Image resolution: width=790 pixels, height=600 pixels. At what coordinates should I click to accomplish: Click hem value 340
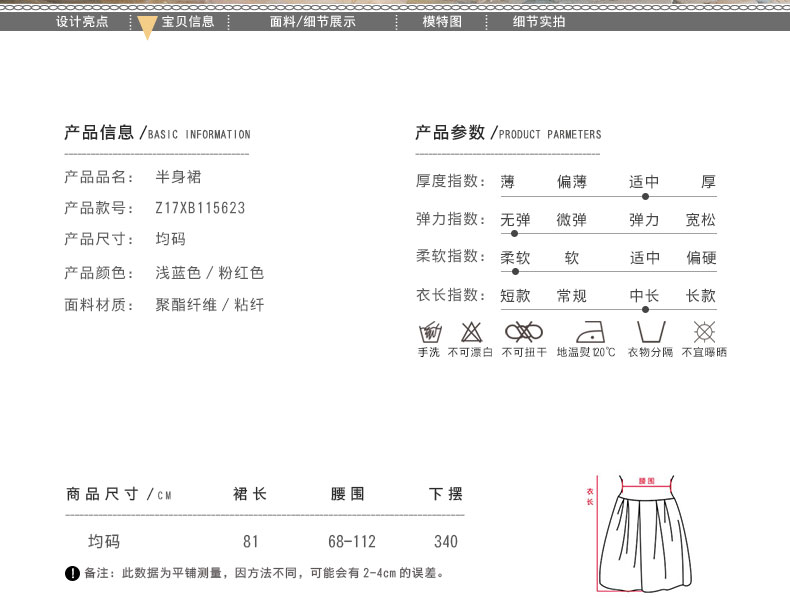click(x=446, y=542)
